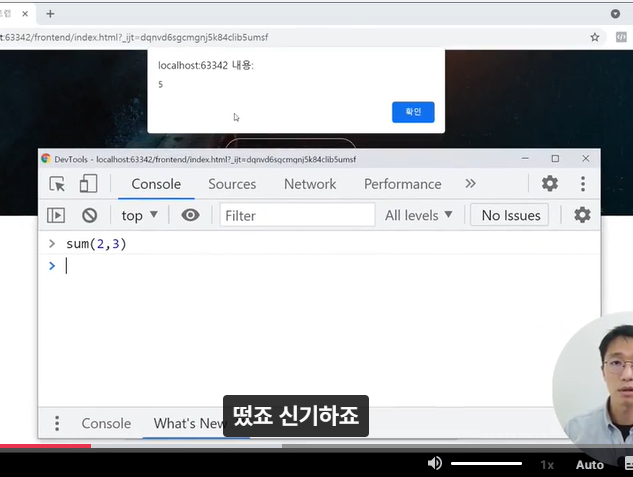Screen dimensions: 633x477
Task: Click the console prompt input line
Action: (319, 266)
